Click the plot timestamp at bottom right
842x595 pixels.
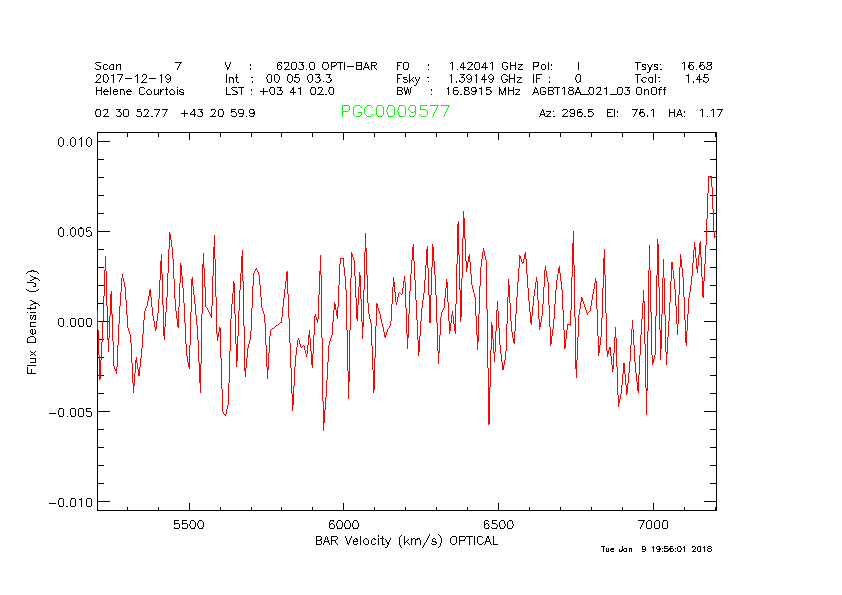656,549
